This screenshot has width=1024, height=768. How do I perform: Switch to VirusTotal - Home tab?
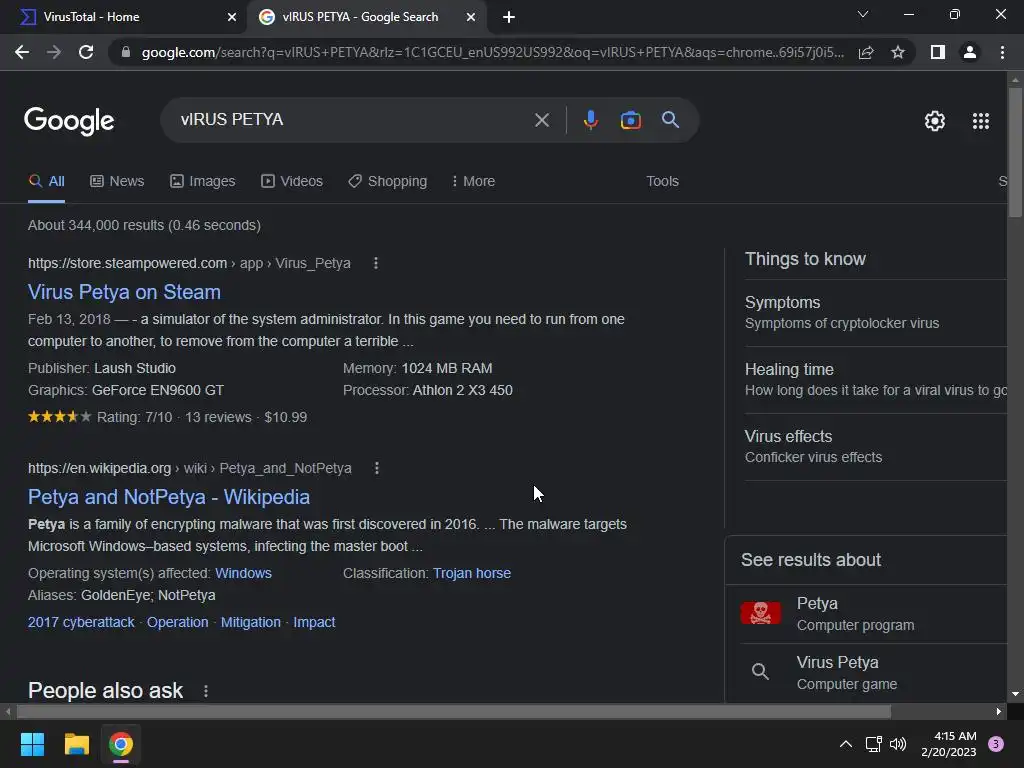coord(124,17)
